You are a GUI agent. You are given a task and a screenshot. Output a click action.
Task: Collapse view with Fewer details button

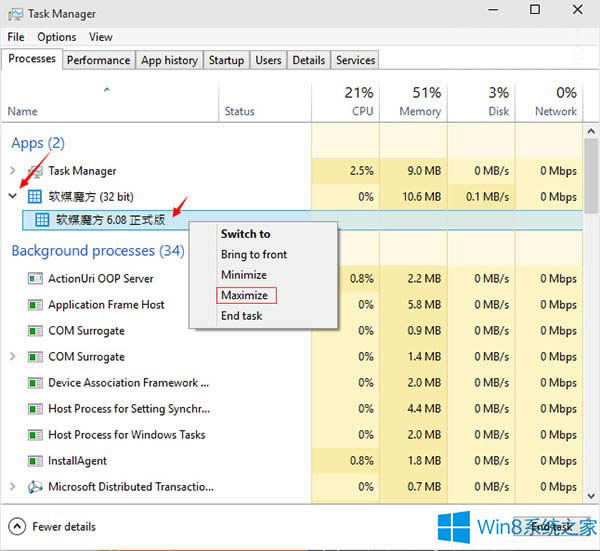[56, 526]
